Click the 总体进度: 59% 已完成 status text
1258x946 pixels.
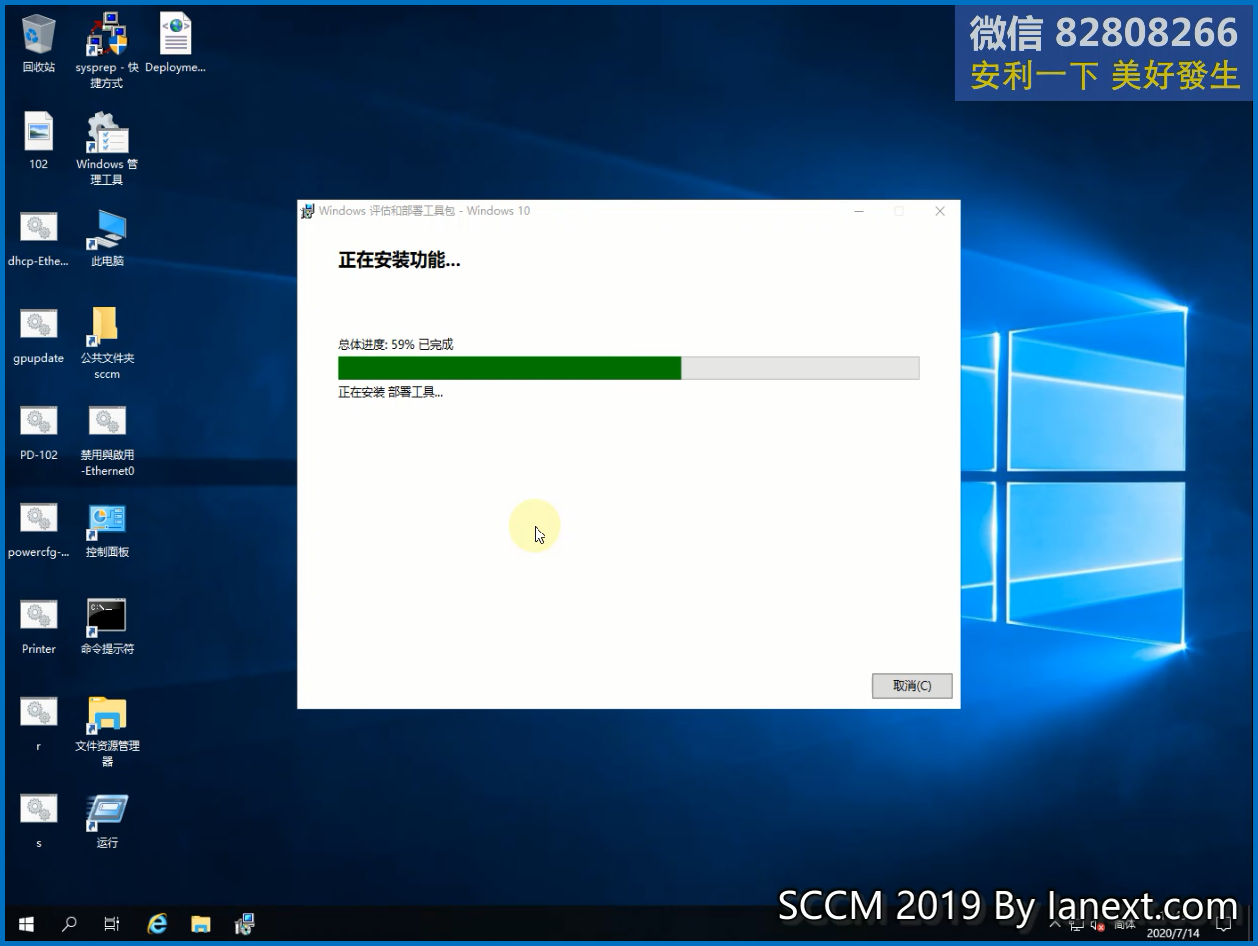click(x=396, y=344)
